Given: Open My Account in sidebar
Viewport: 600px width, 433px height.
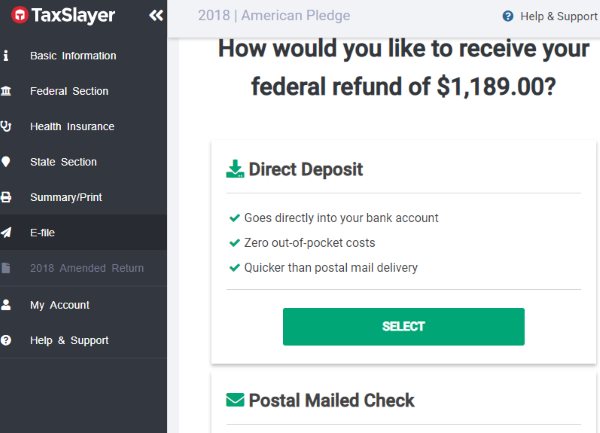Looking at the screenshot, I should [60, 305].
